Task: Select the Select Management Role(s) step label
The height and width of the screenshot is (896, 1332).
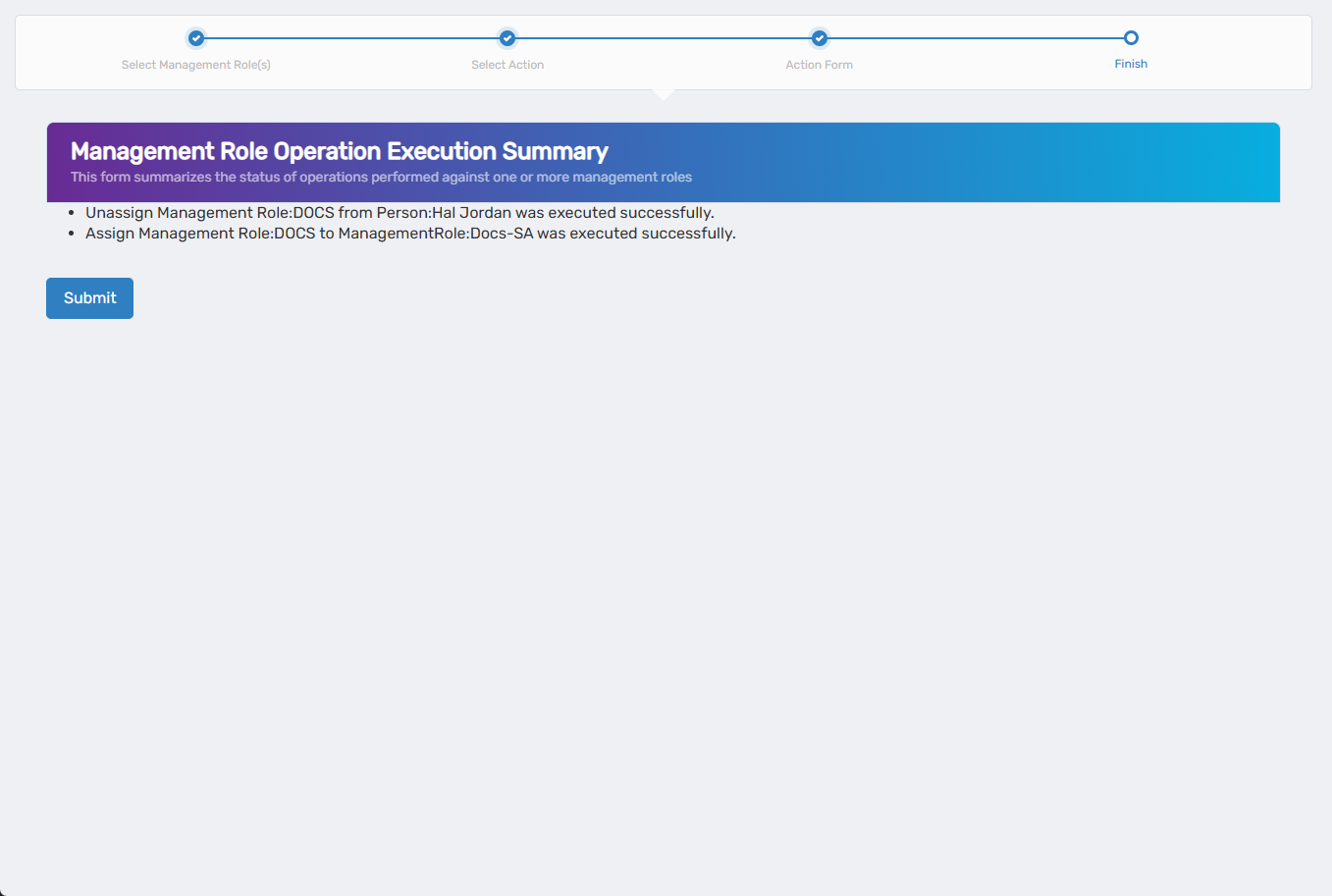Action: [195, 64]
